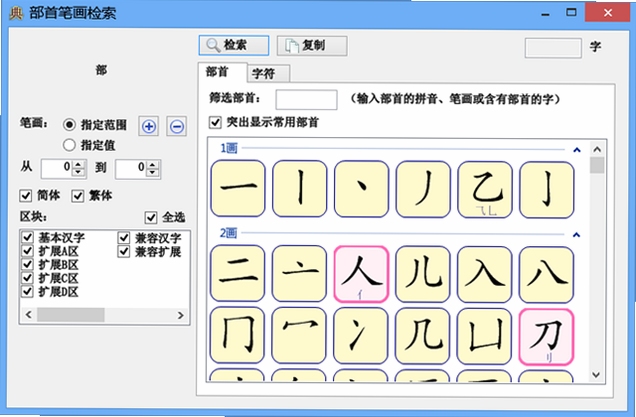
Task: Select the highlighted 人 radical tile
Action: click(x=361, y=274)
